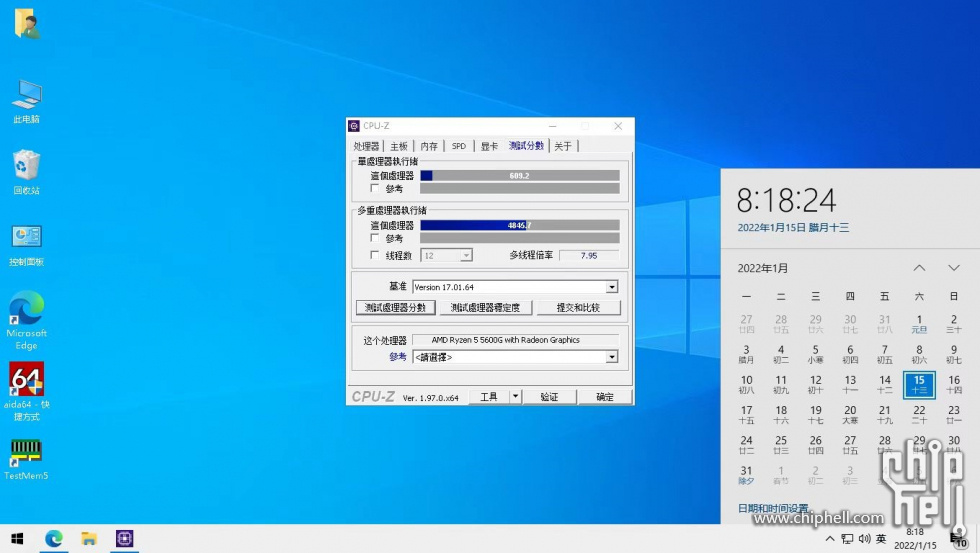Click the 验证 button
Screen dimensions: 980x553
point(549,396)
